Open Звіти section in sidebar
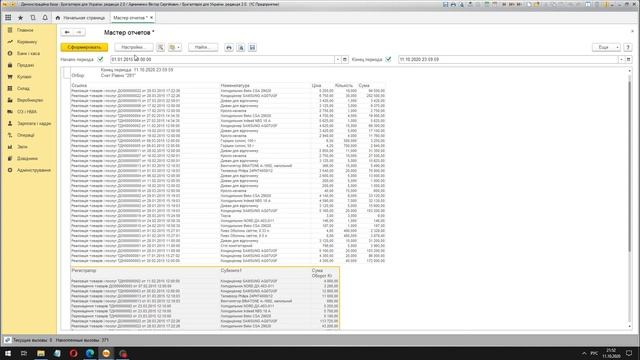The width and height of the screenshot is (640, 360). click(x=22, y=147)
